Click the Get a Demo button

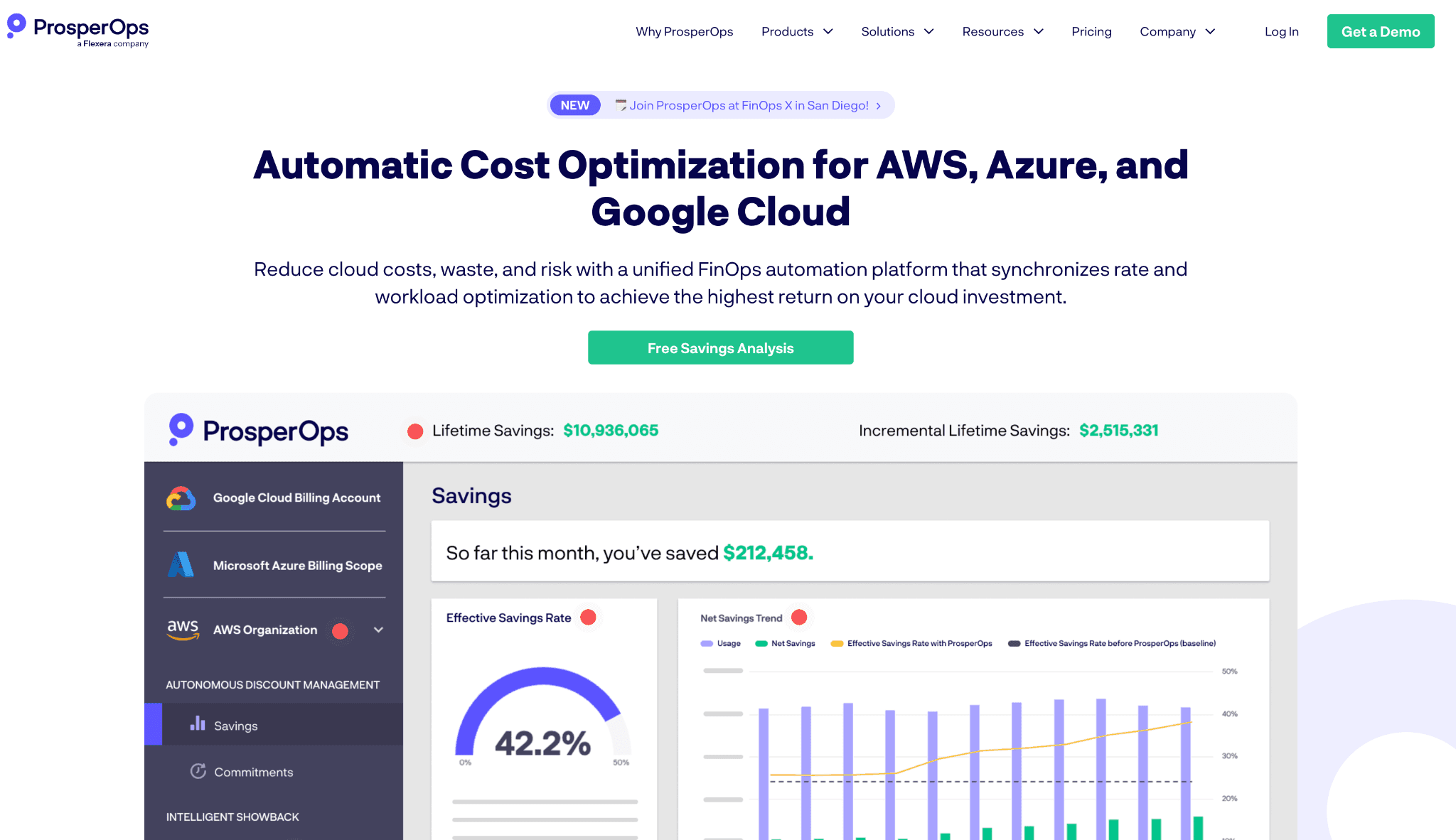pos(1381,31)
